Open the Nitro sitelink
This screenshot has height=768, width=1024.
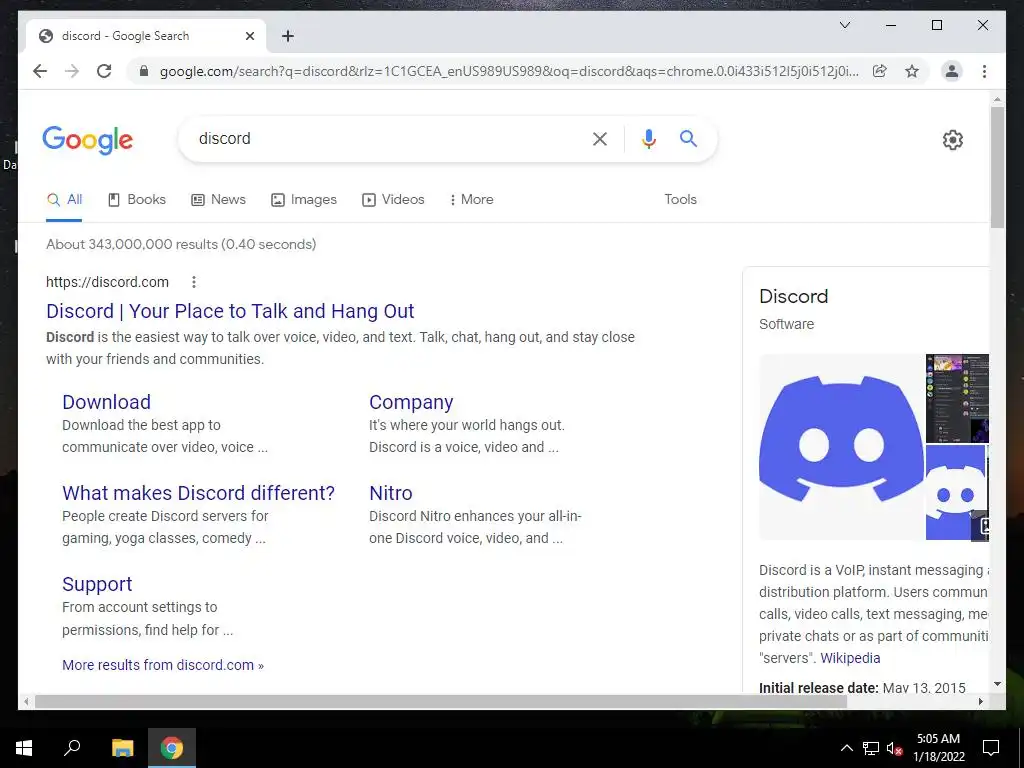tap(391, 493)
